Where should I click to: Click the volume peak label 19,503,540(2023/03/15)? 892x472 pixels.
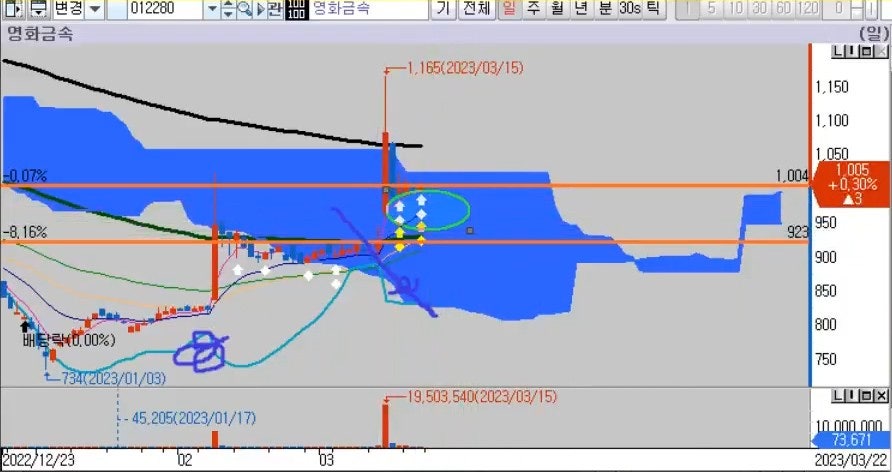click(482, 396)
